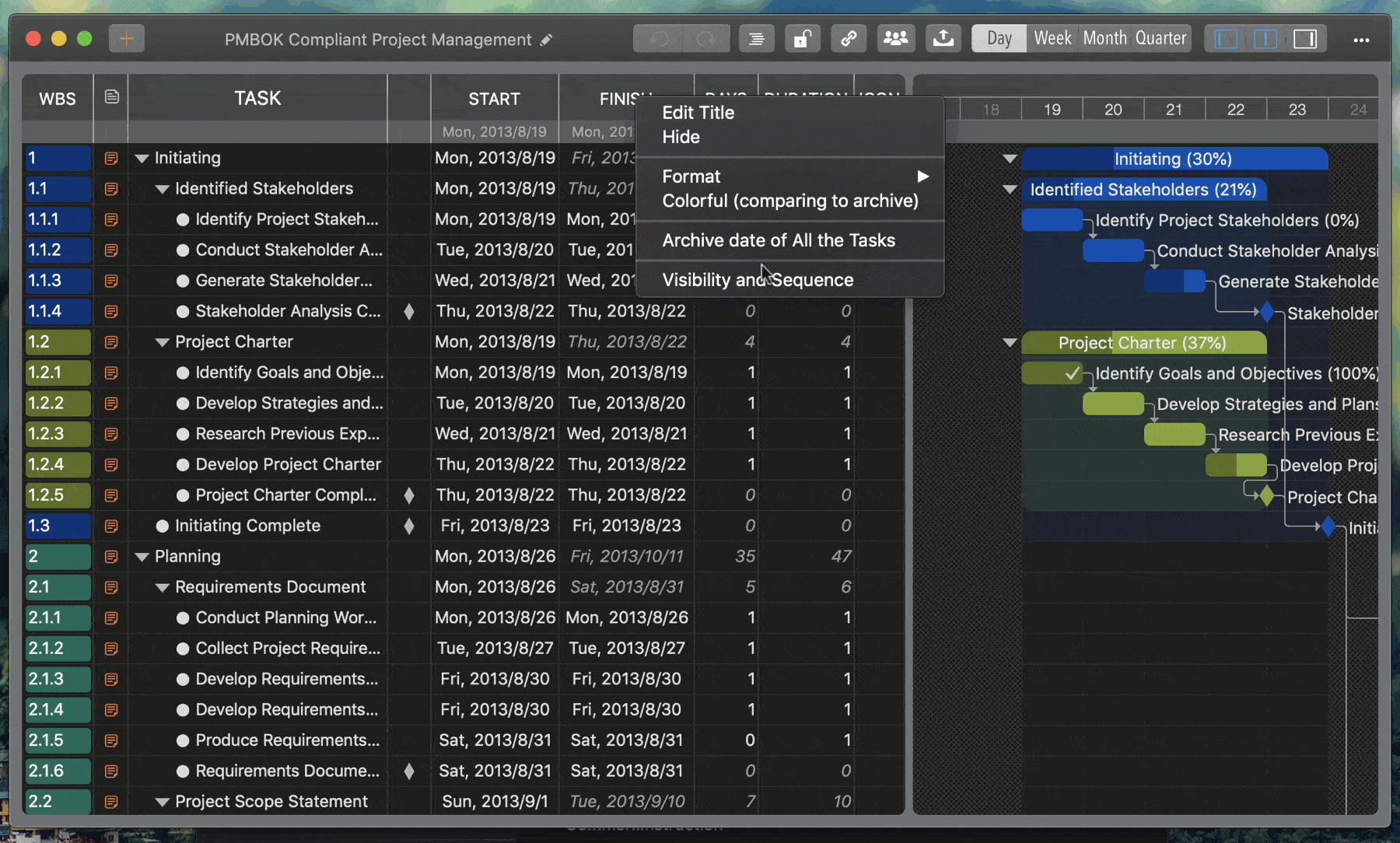The image size is (1400, 843).
Task: Open note icon for Initiating row
Action: 111,159
